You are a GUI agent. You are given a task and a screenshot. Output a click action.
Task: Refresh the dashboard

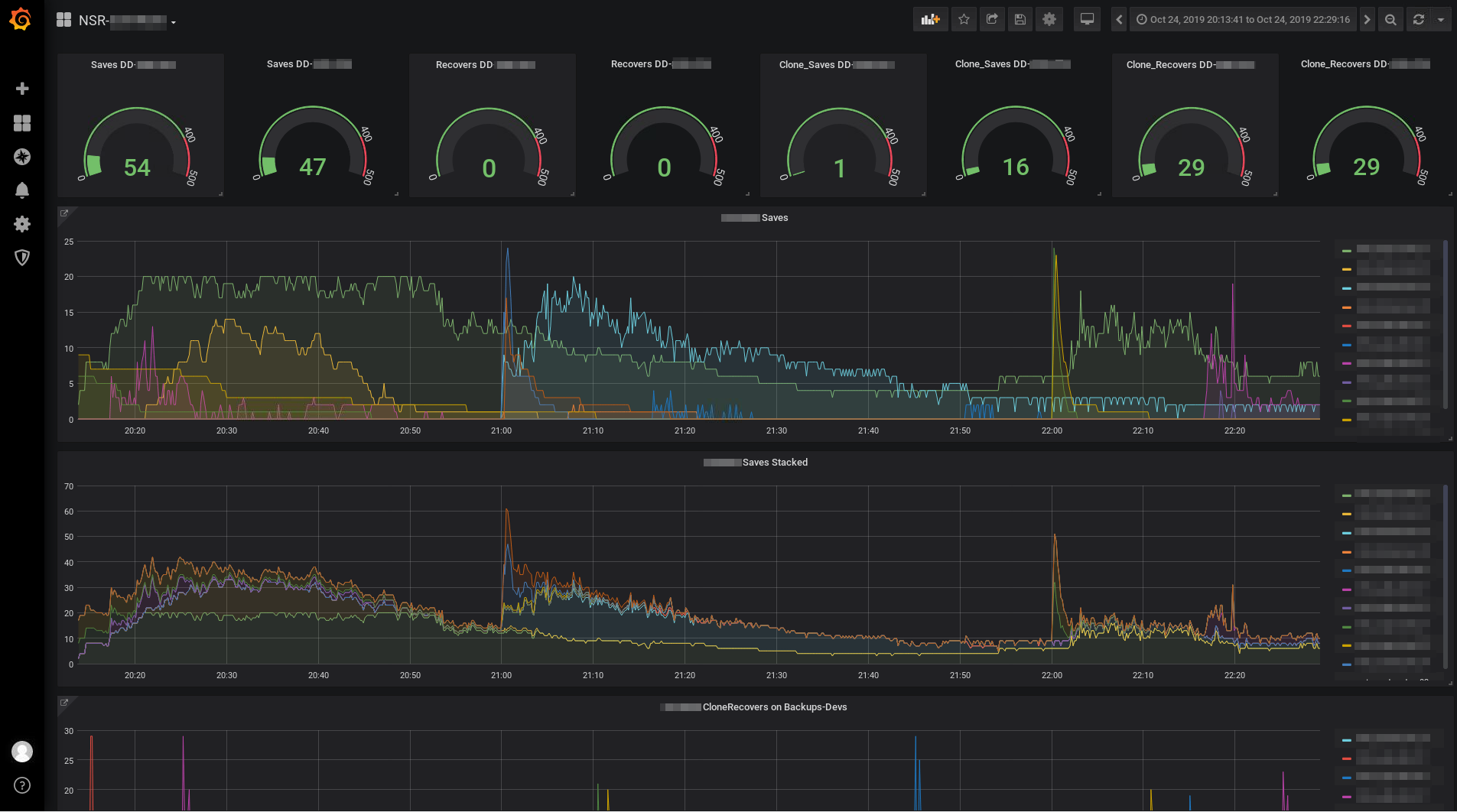[1419, 20]
